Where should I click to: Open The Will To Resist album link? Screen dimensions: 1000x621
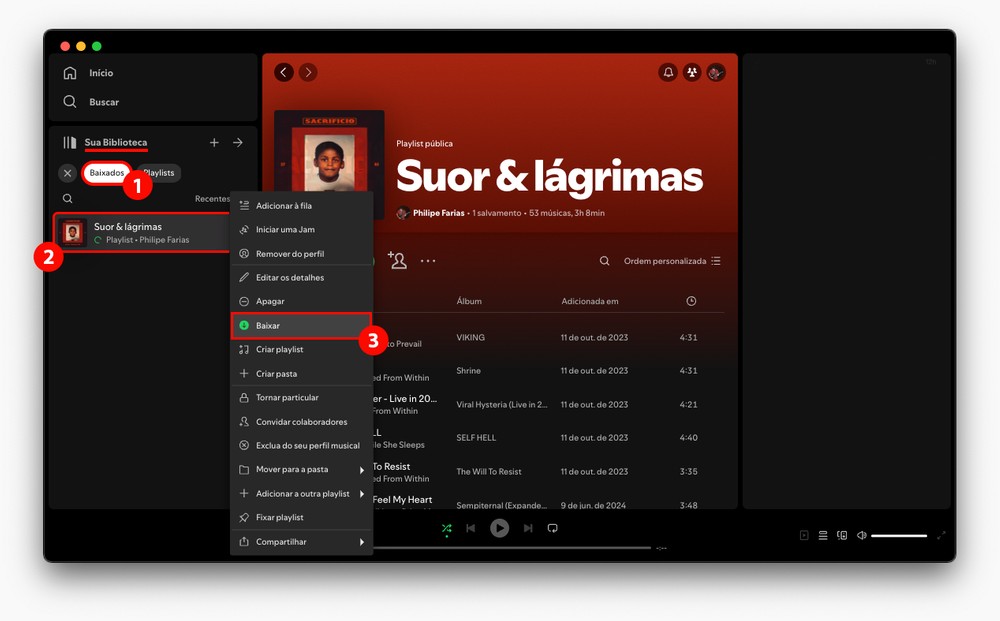coord(489,472)
